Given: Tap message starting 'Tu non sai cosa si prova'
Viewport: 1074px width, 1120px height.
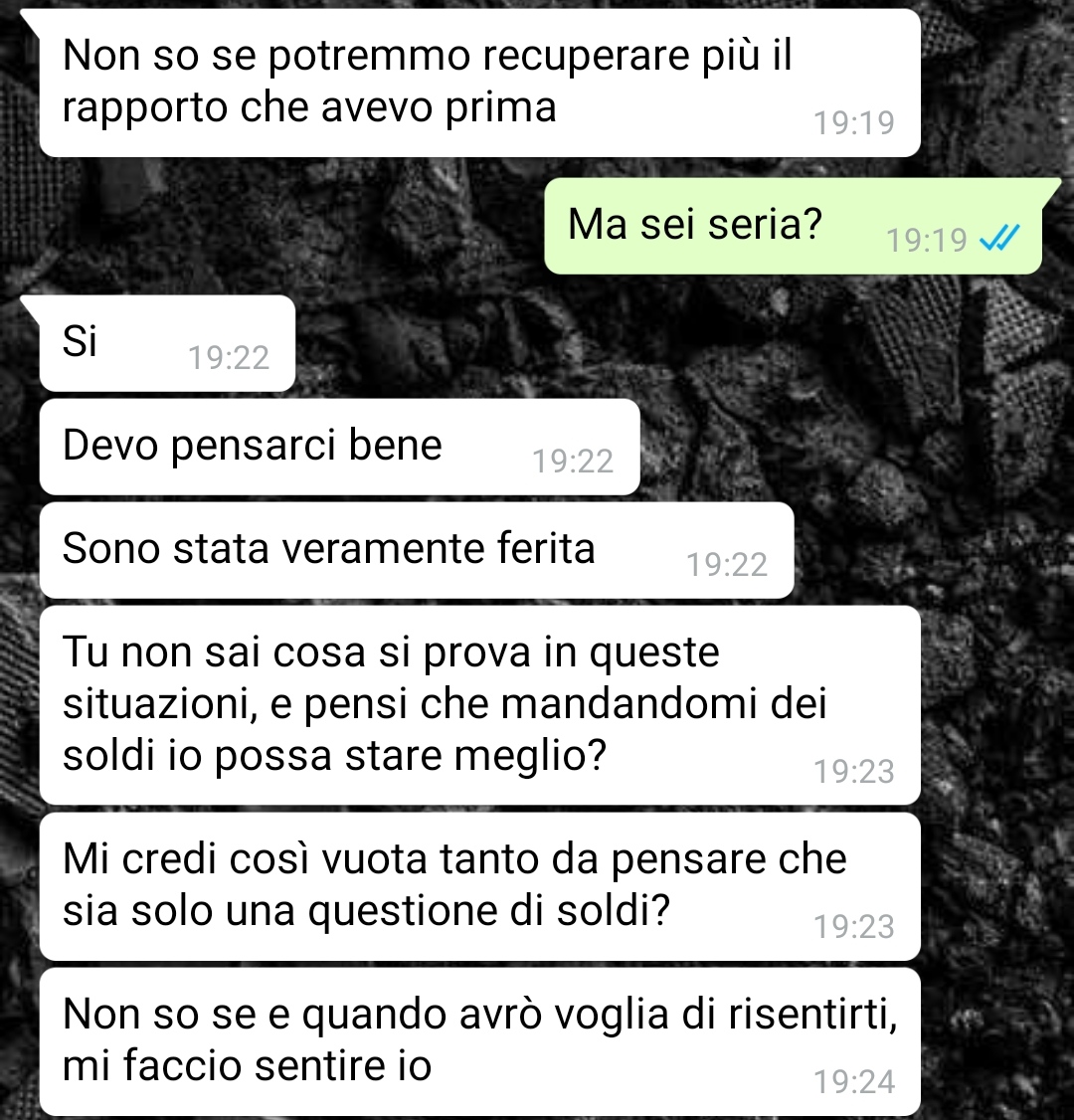Looking at the screenshot, I should [480, 705].
